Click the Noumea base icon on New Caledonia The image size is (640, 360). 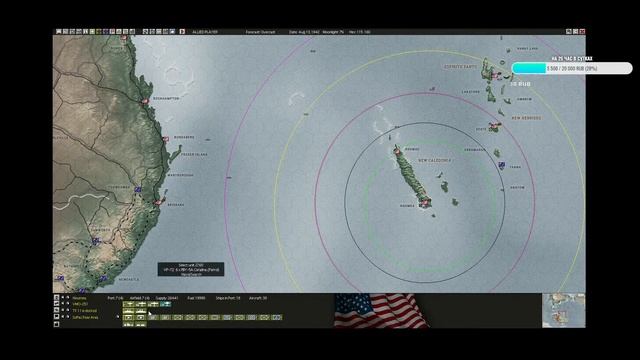click(x=424, y=202)
